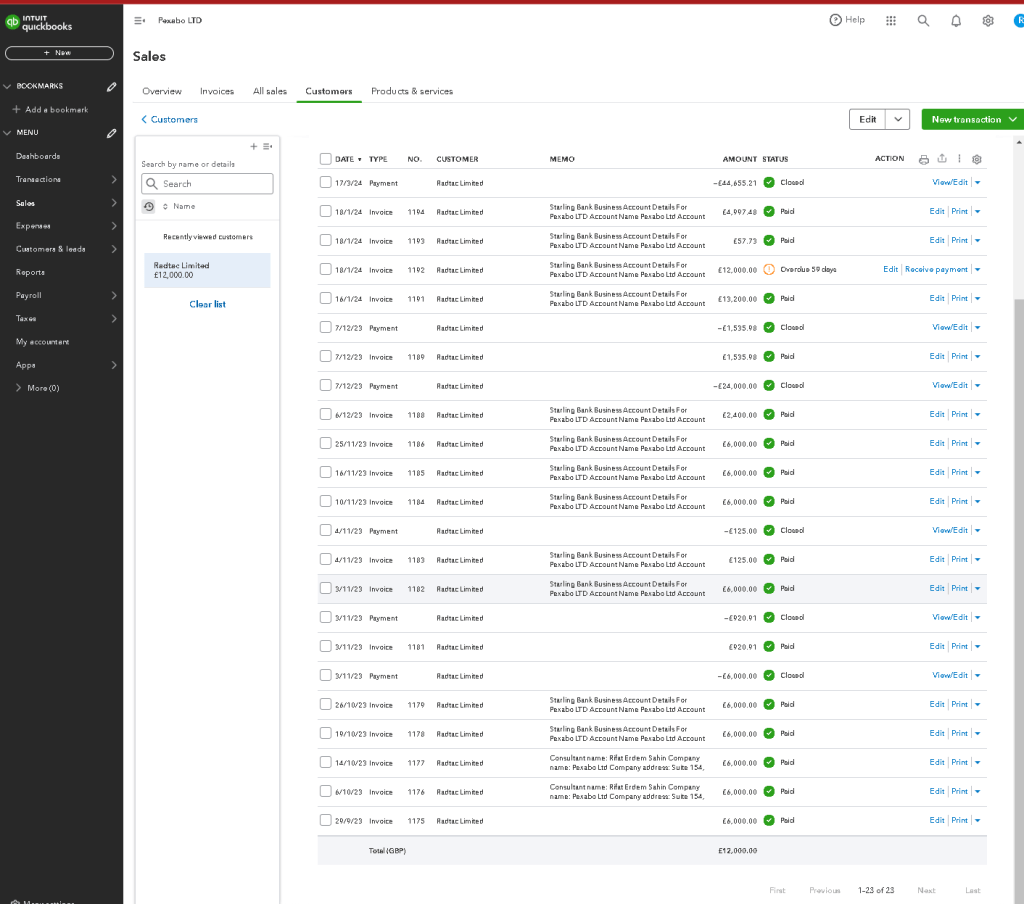
Task: Add a new customer with plus icon
Action: tap(253, 146)
